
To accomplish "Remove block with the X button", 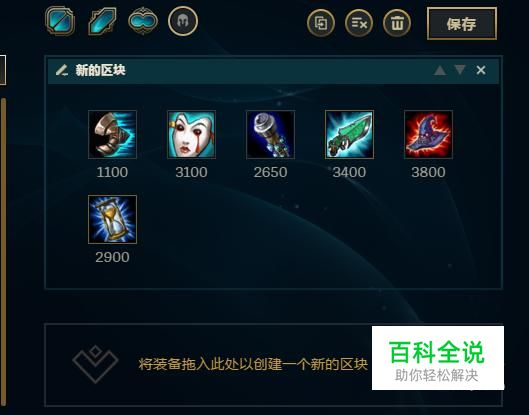I will 481,70.
